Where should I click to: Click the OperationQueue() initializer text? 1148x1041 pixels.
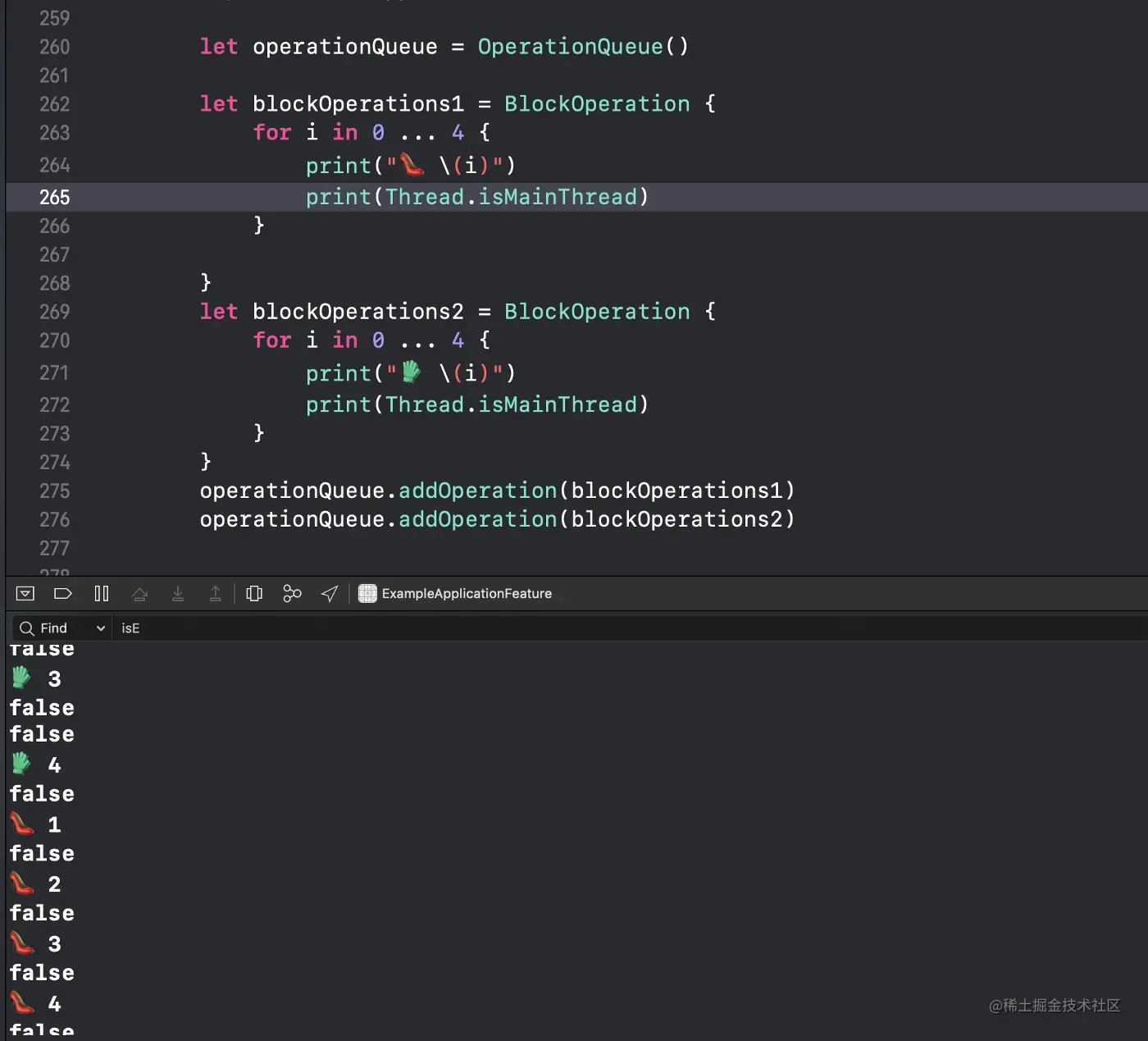pyautogui.click(x=583, y=47)
